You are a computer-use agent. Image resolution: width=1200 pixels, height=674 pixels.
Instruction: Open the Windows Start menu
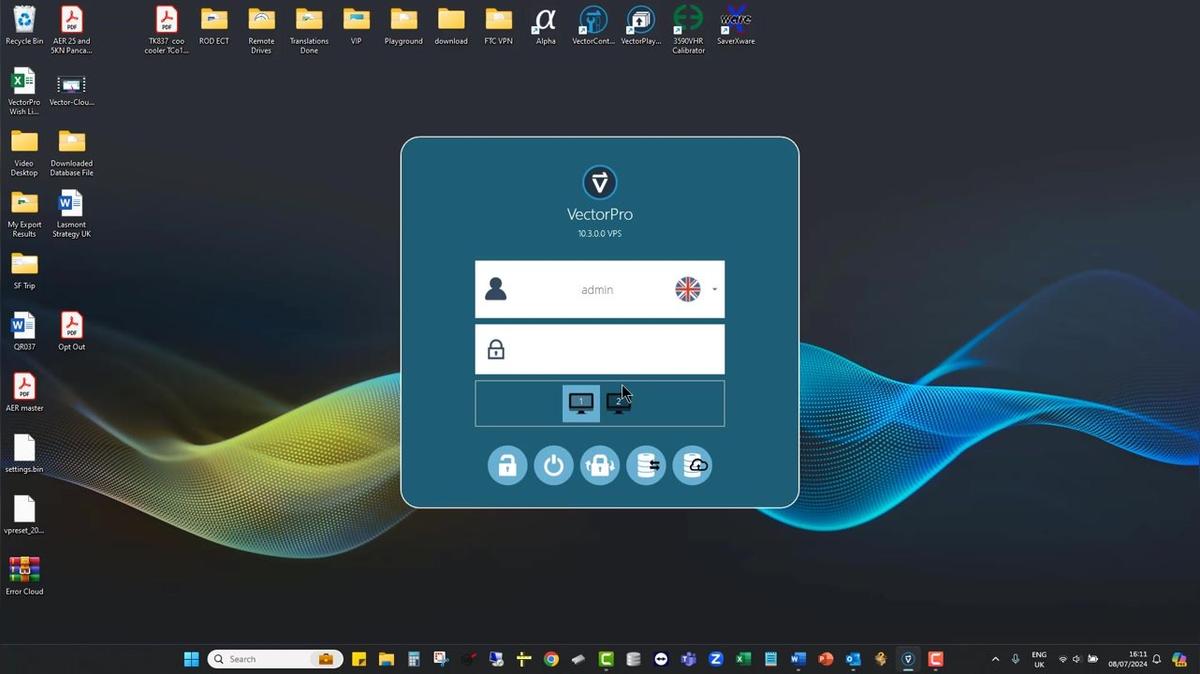click(191, 659)
